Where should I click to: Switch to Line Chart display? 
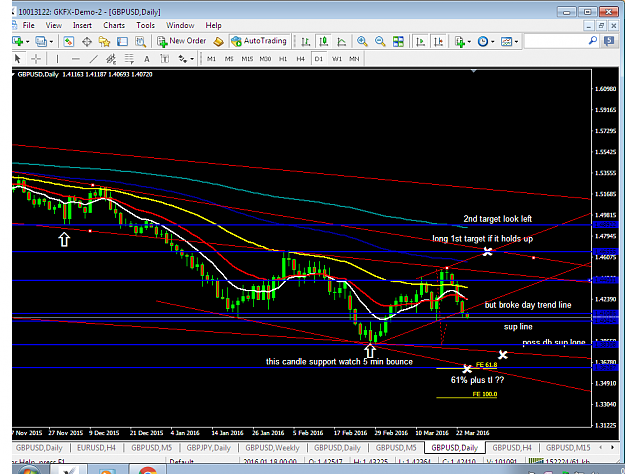coord(342,41)
